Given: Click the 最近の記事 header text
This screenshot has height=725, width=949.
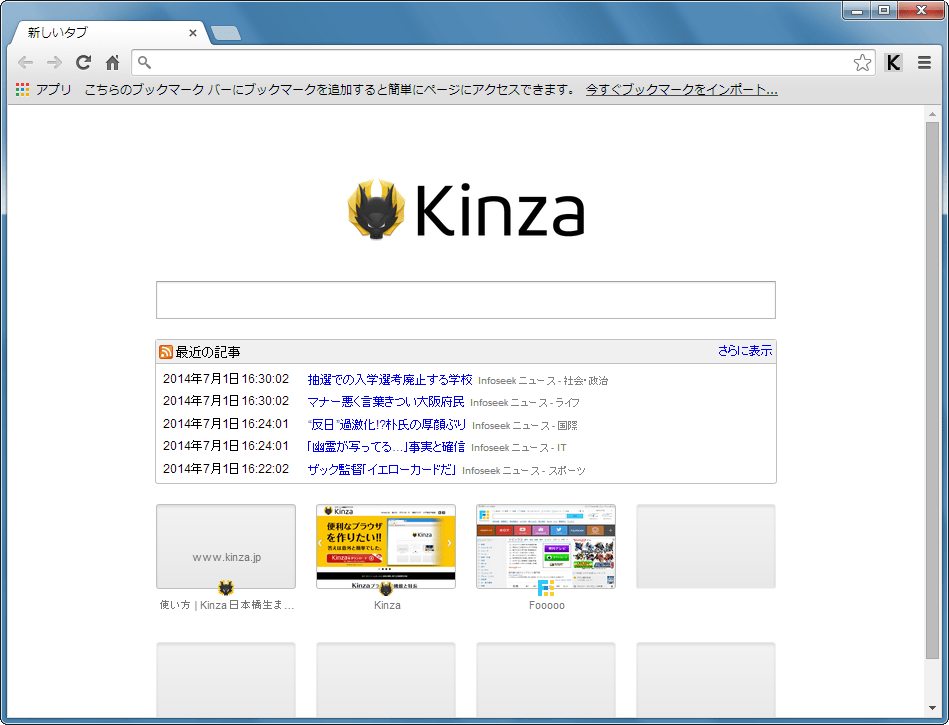Looking at the screenshot, I should 208,352.
